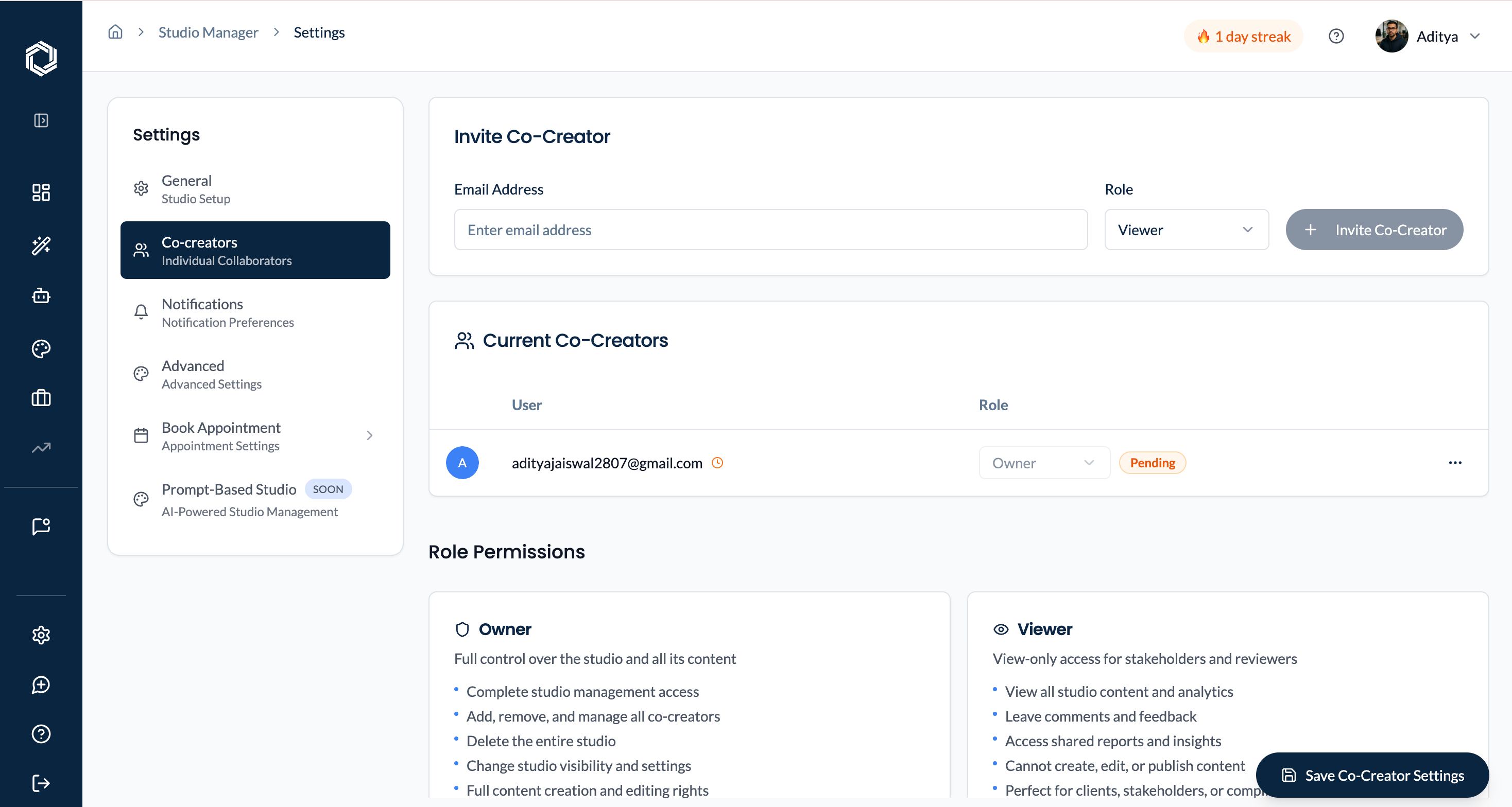Focus the Enter email address field
The image size is (1512, 807).
point(770,230)
